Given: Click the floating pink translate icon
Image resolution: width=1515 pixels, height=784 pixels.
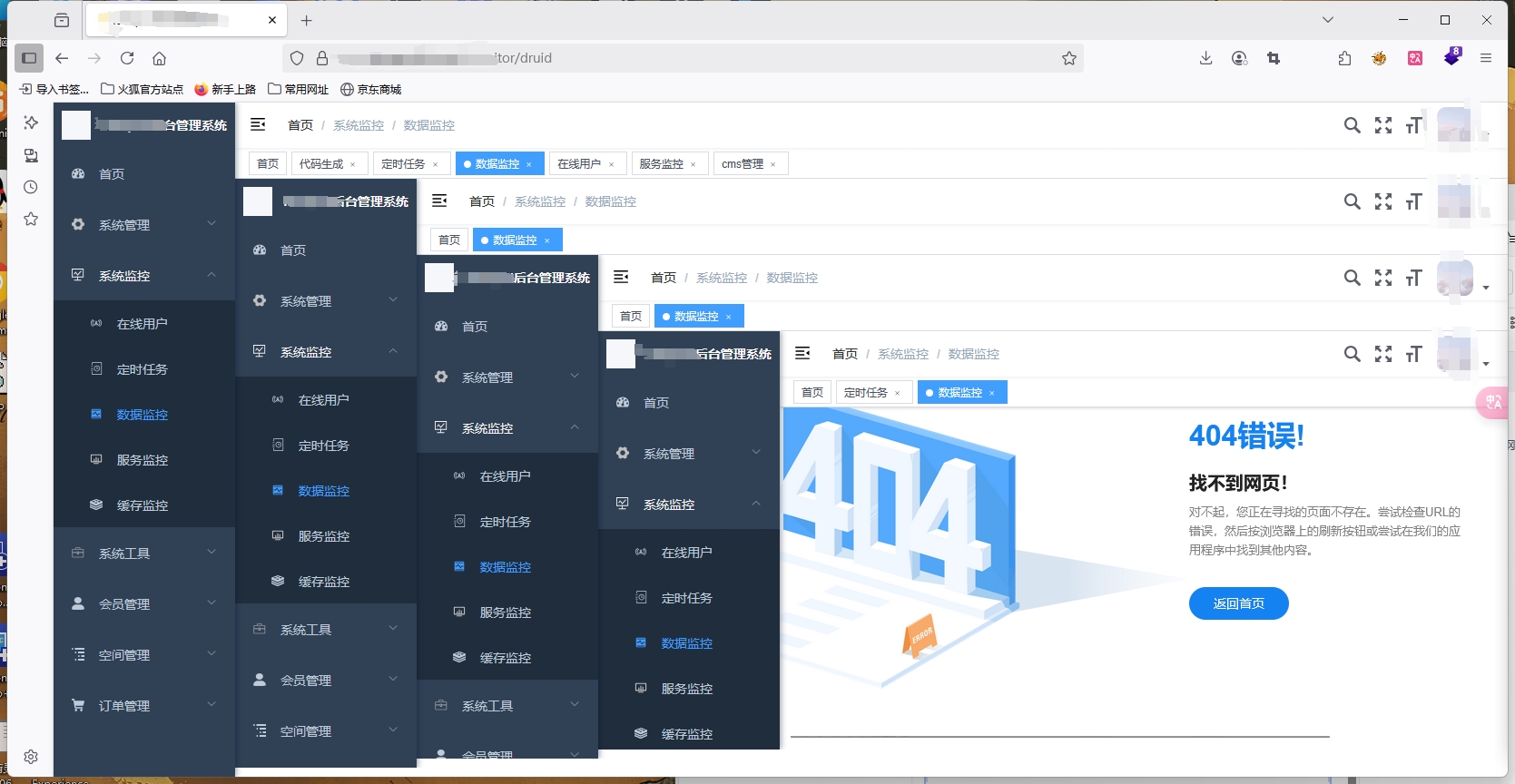Looking at the screenshot, I should click(1493, 402).
